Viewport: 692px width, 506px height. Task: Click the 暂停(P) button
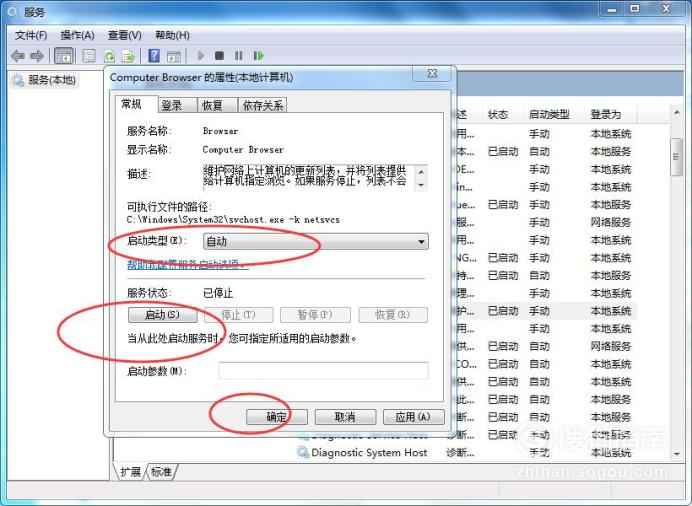point(315,315)
